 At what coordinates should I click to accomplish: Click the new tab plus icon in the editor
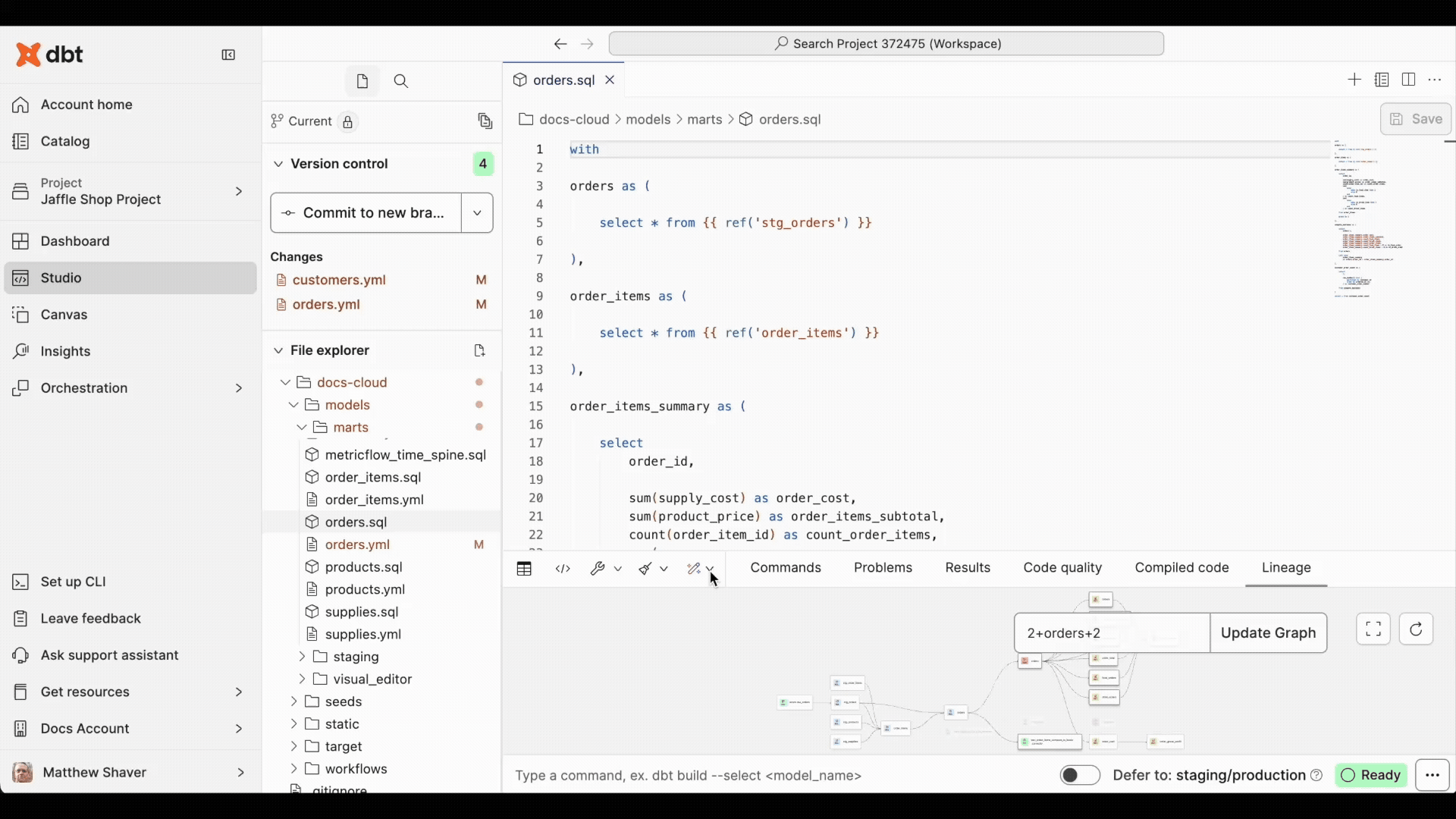click(x=1355, y=80)
